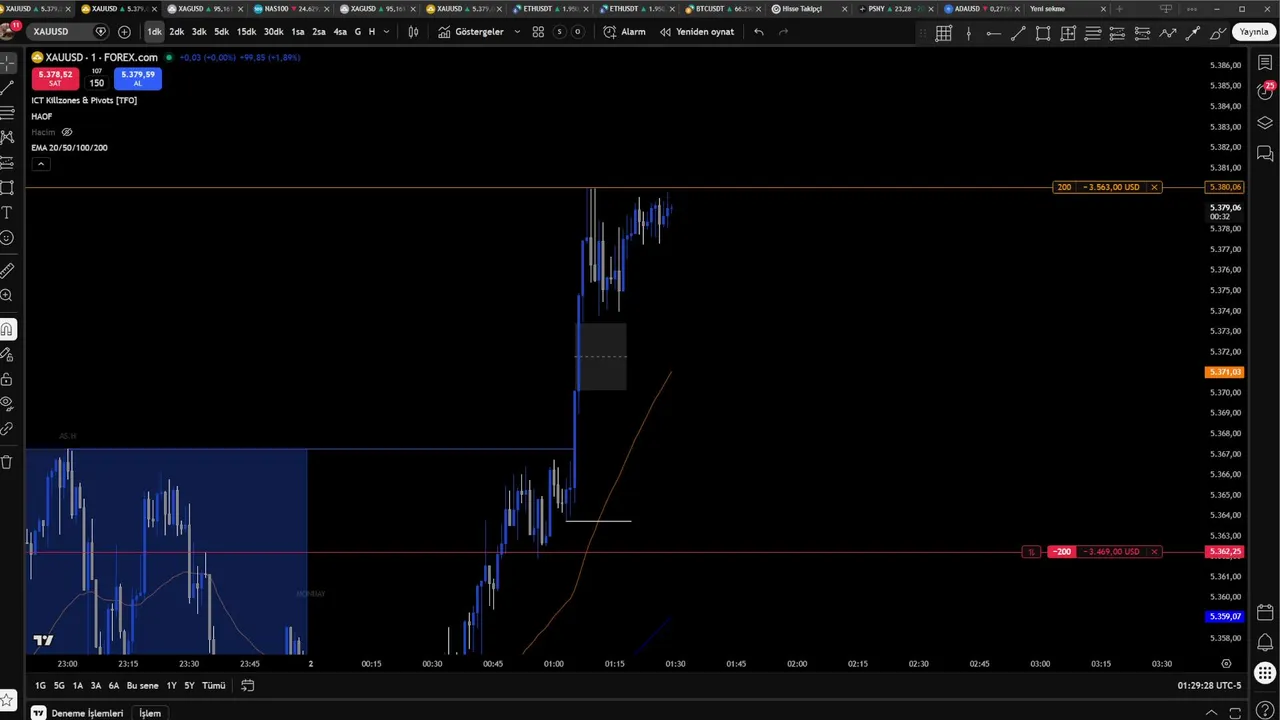
Task: Set date range to 1G
Action: 40,686
